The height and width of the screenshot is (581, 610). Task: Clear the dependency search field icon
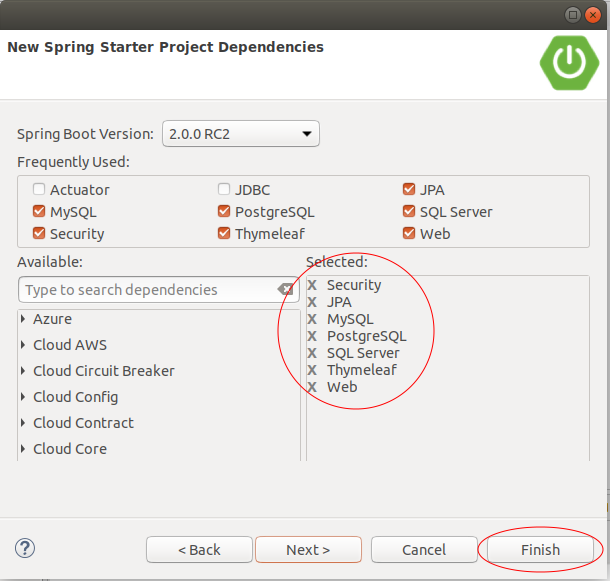click(x=286, y=290)
